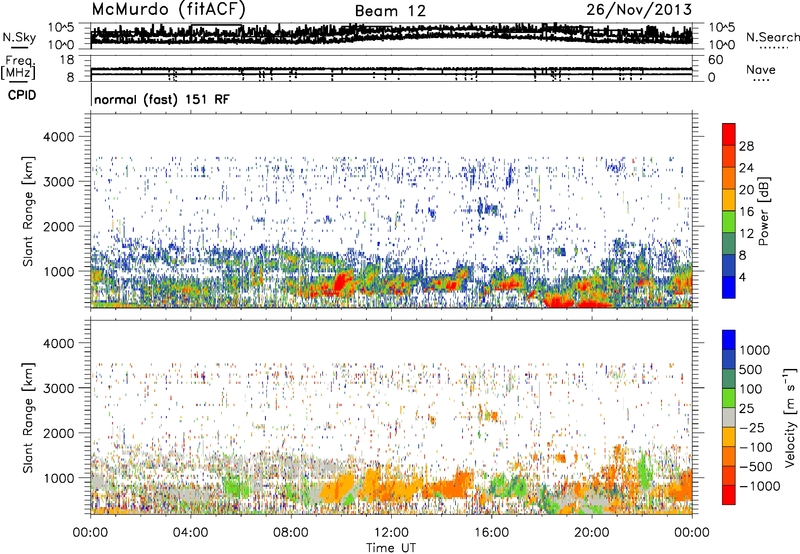Click the 26/Nov/2013 date text
Screen dimensions: 800x554
pyautogui.click(x=639, y=9)
